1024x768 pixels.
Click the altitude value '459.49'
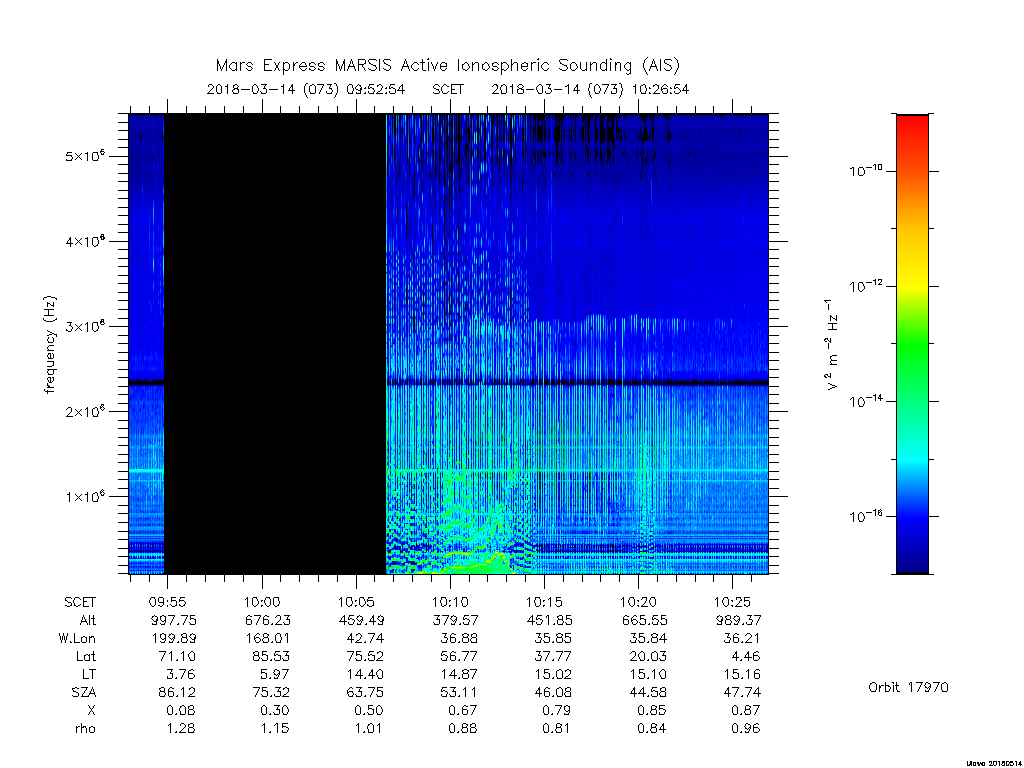pyautogui.click(x=361, y=620)
